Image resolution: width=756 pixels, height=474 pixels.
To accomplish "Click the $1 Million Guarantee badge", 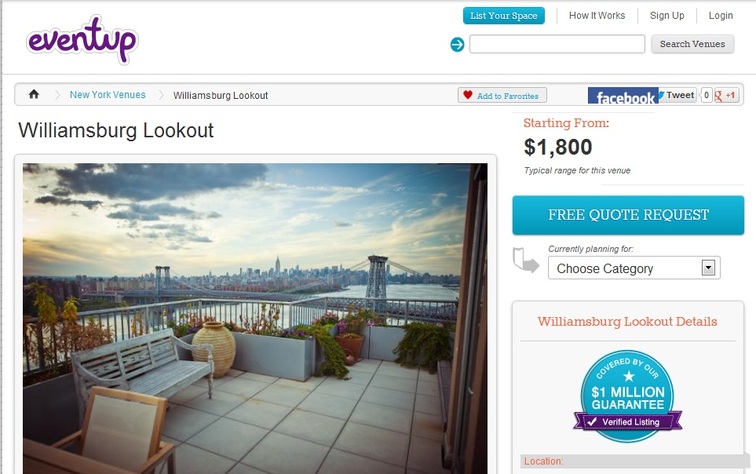I will click(628, 396).
